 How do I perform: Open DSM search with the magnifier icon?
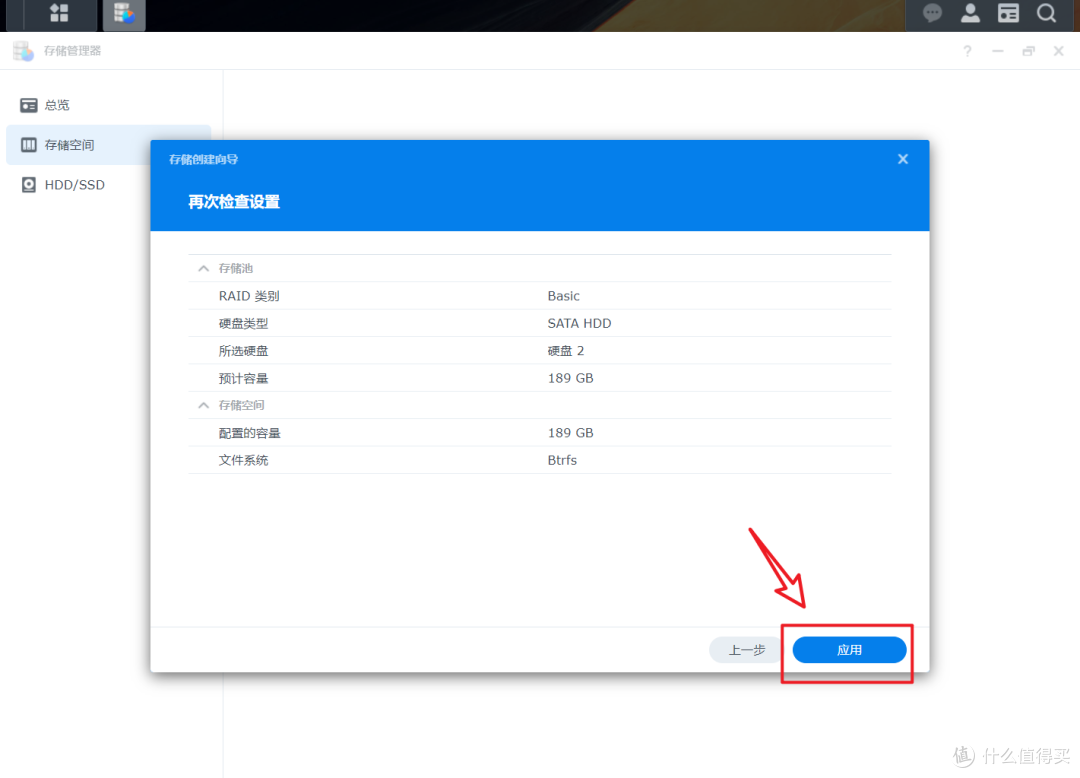(x=1046, y=14)
